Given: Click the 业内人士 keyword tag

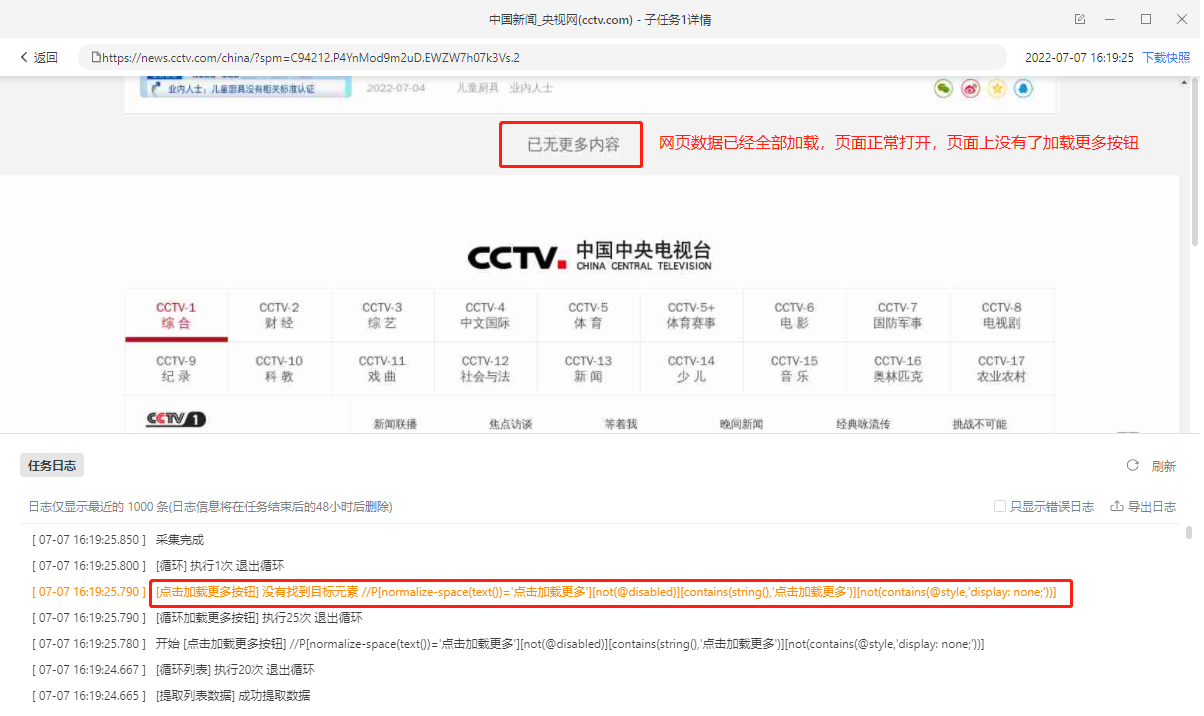Looking at the screenshot, I should pyautogui.click(x=531, y=88).
